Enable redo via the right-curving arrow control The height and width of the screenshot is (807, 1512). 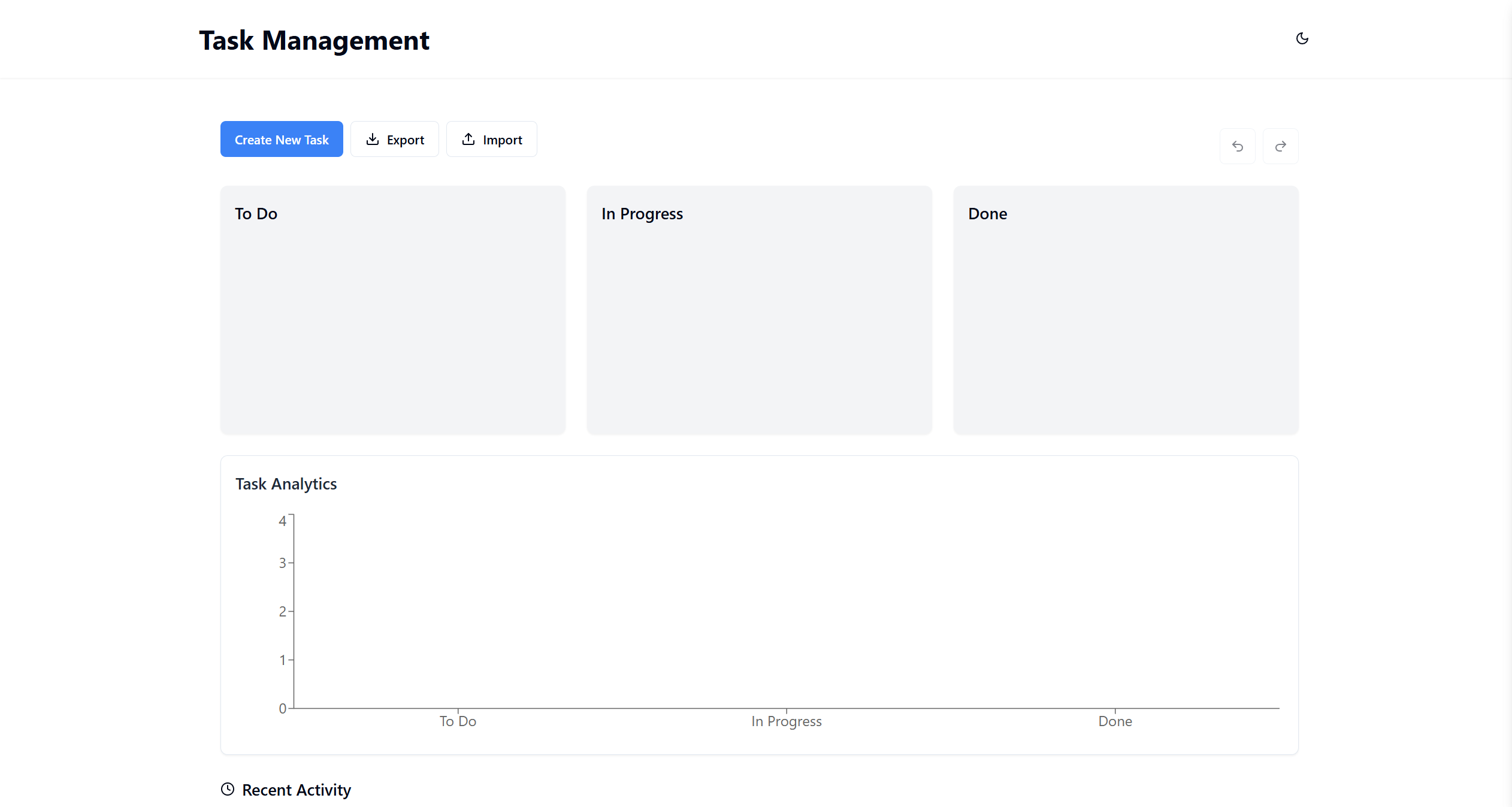click(x=1280, y=146)
